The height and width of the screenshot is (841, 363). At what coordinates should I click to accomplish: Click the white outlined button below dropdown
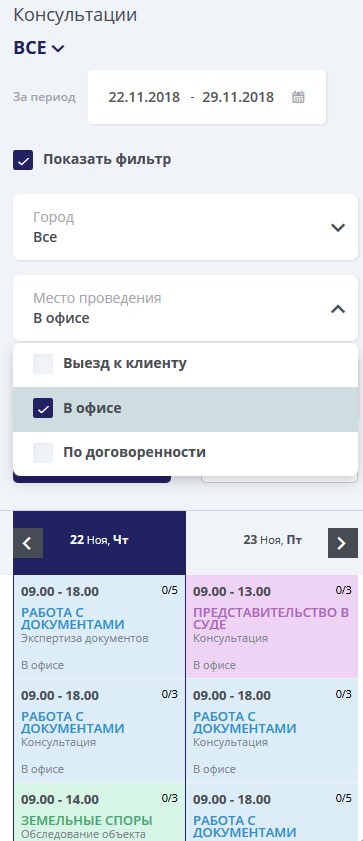pos(279,479)
